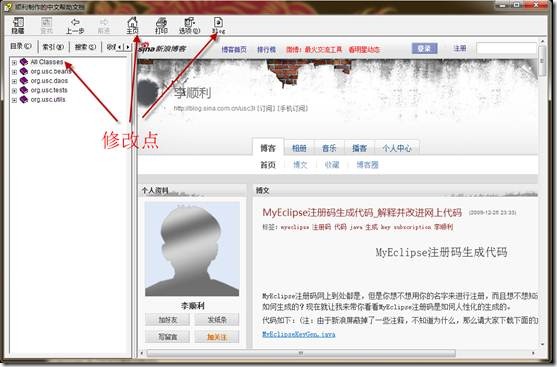Expand the org.usc.daos tree node
557x367 pixels.
(x=14, y=81)
